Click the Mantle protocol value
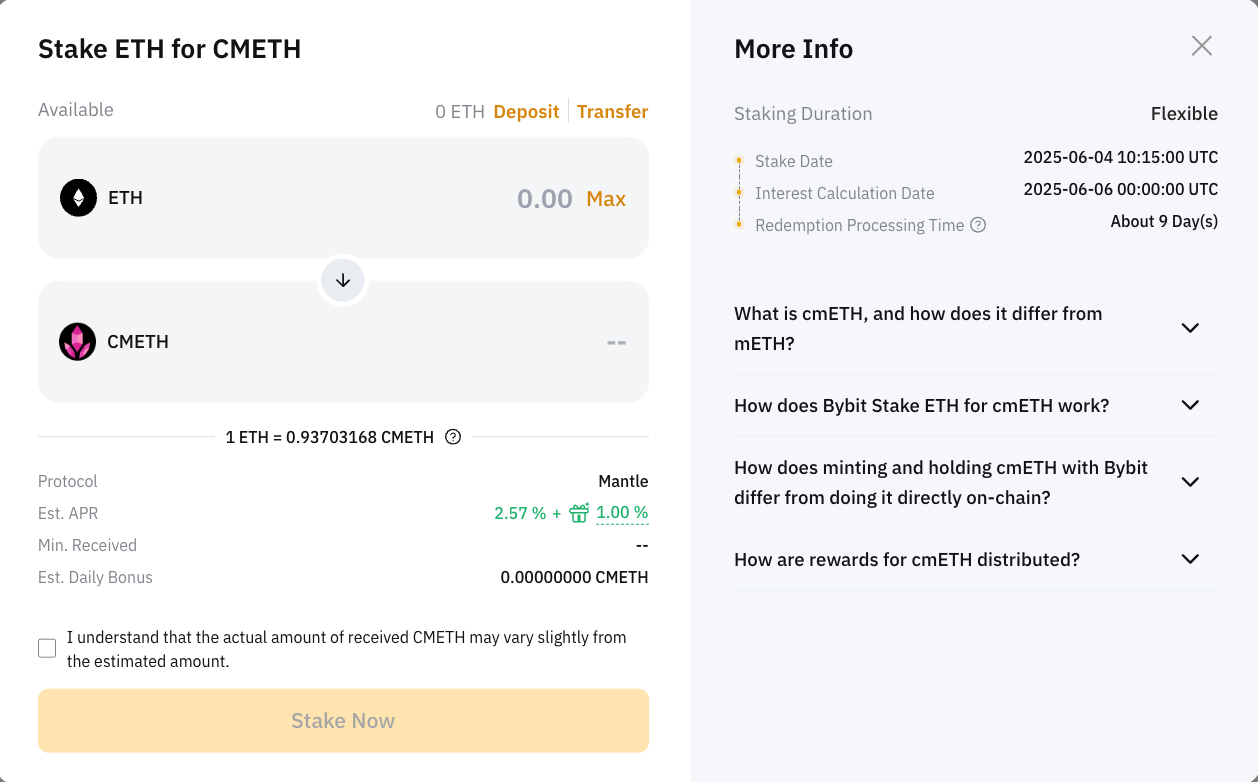This screenshot has height=782, width=1258. [623, 481]
